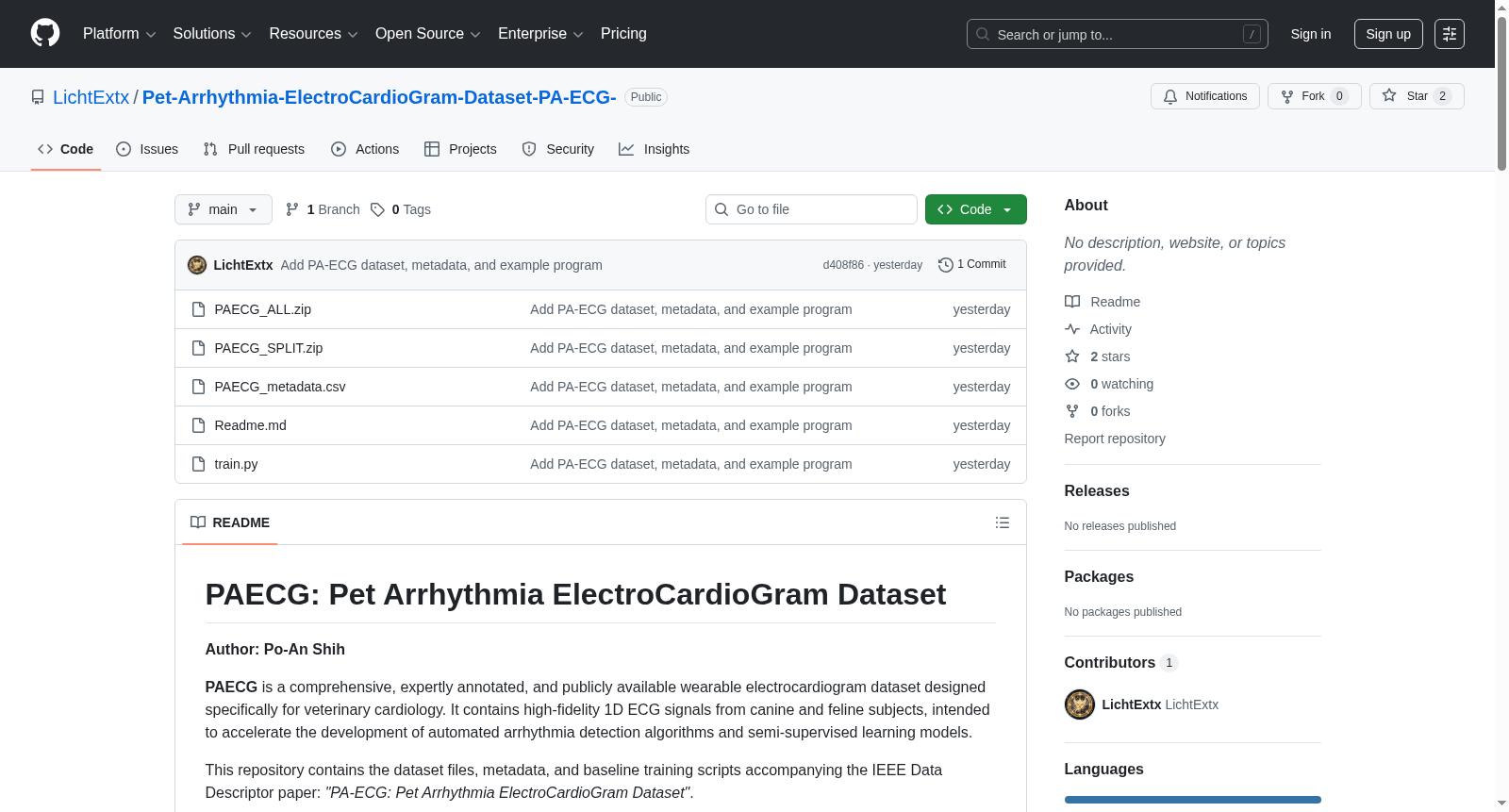
Task: Open LichtExtx avatar in commit bar
Action: pyautogui.click(x=197, y=265)
